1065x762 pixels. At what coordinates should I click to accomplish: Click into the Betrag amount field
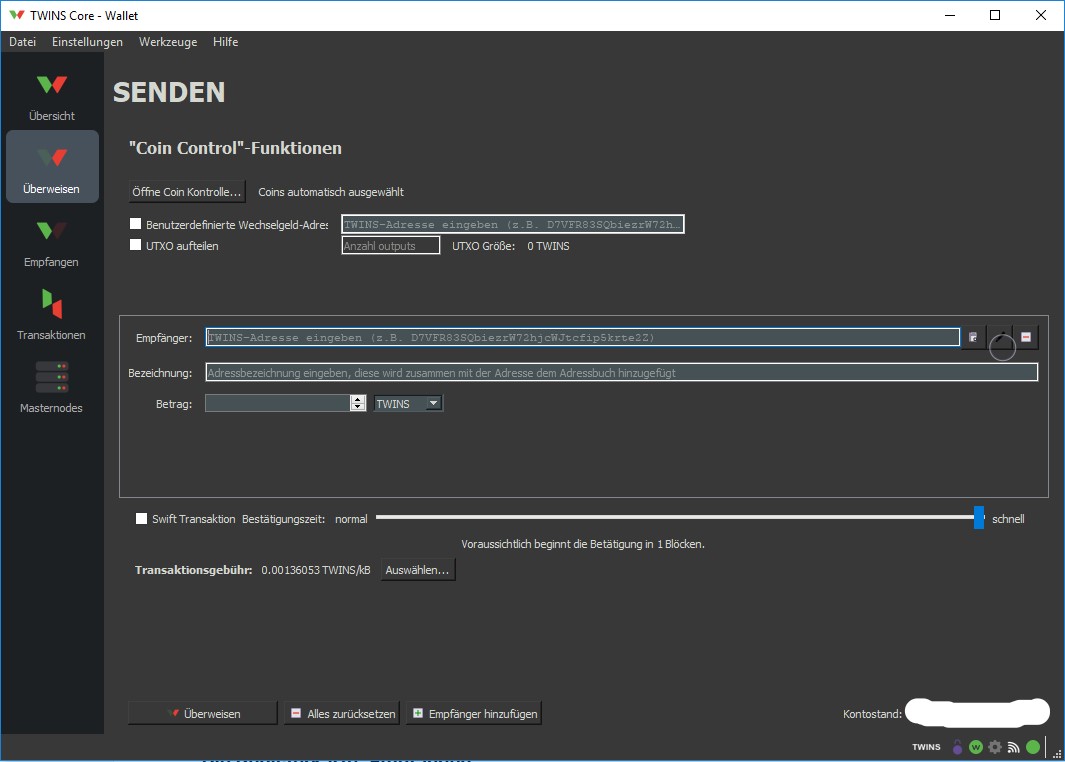coord(278,403)
